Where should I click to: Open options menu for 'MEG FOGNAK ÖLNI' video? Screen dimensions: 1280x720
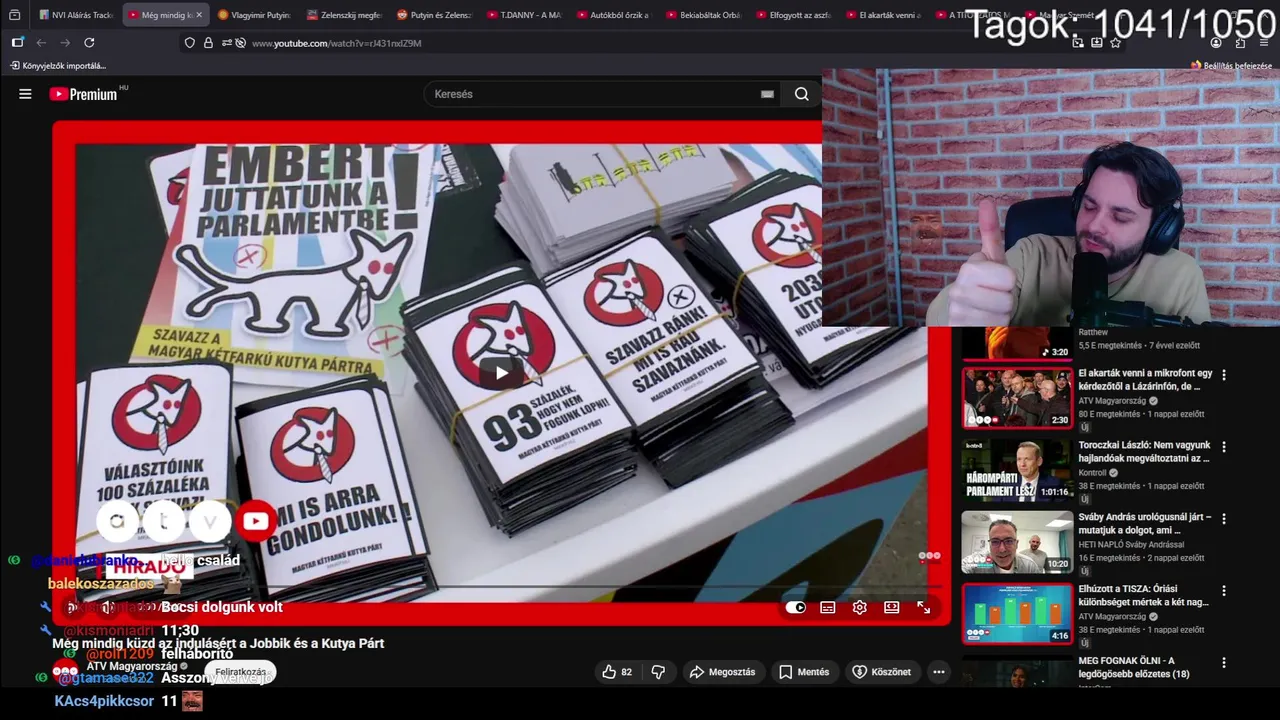click(1224, 663)
